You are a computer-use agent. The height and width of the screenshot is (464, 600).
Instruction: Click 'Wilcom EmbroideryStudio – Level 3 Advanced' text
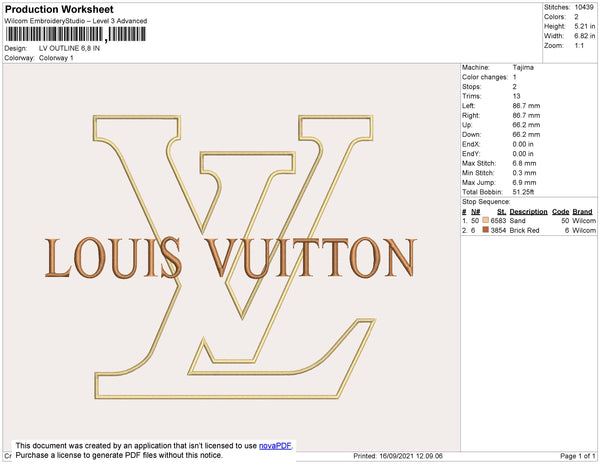click(76, 21)
